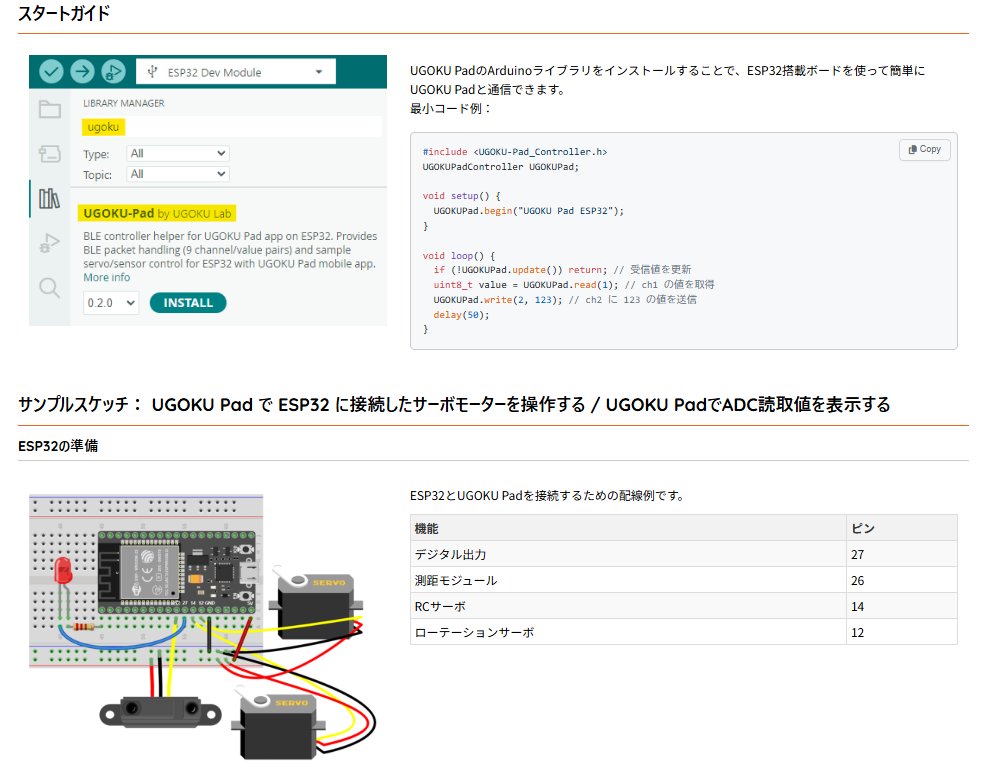This screenshot has height=774, width=994.
Task: Open the 0.2.0 version dropdown
Action: [109, 302]
